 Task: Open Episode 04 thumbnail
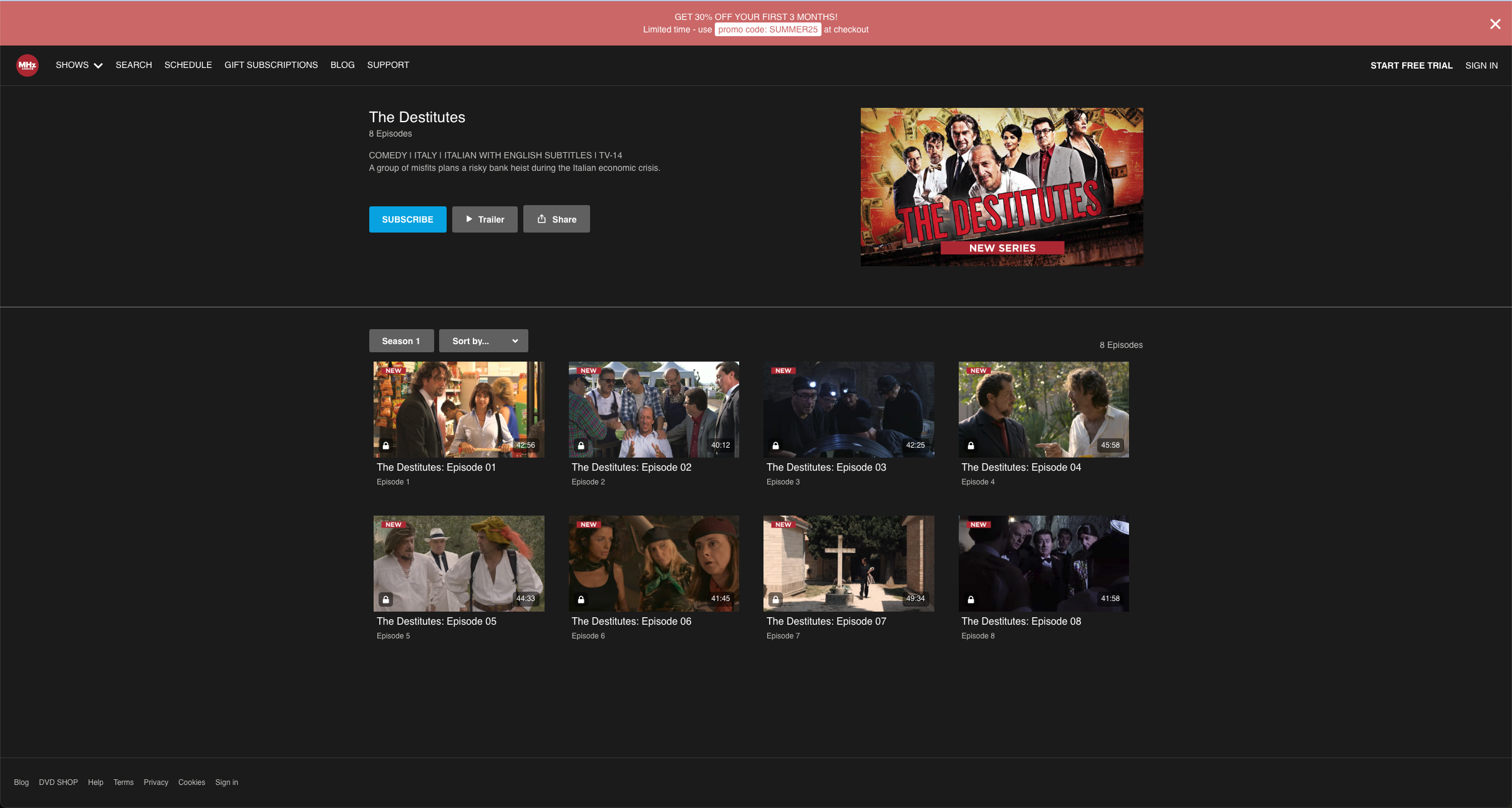1044,410
